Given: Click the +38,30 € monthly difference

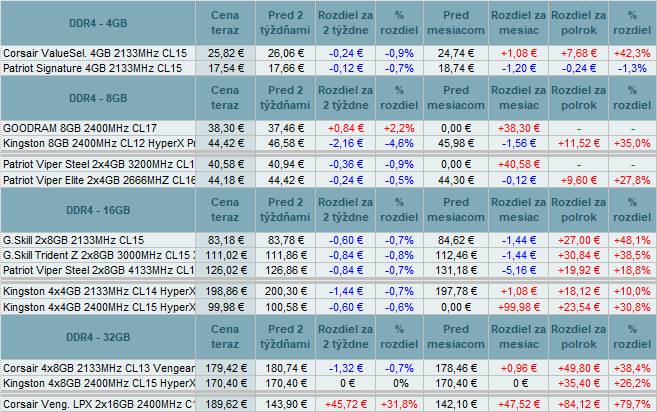Looking at the screenshot, I should pos(519,128).
